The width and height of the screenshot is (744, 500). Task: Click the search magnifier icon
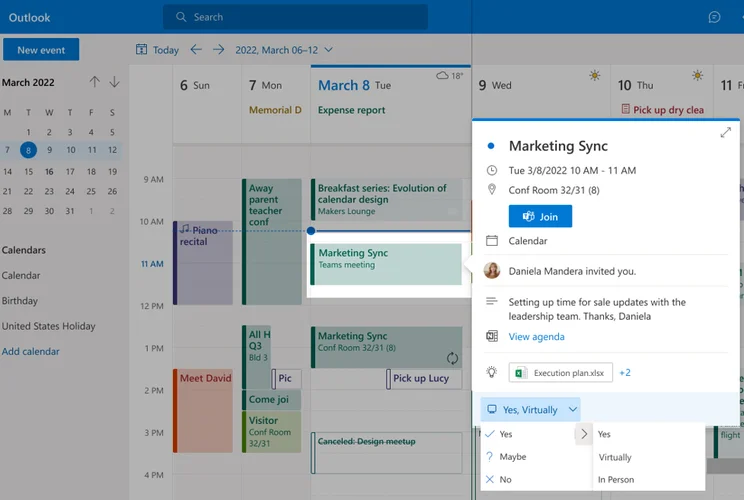[181, 17]
